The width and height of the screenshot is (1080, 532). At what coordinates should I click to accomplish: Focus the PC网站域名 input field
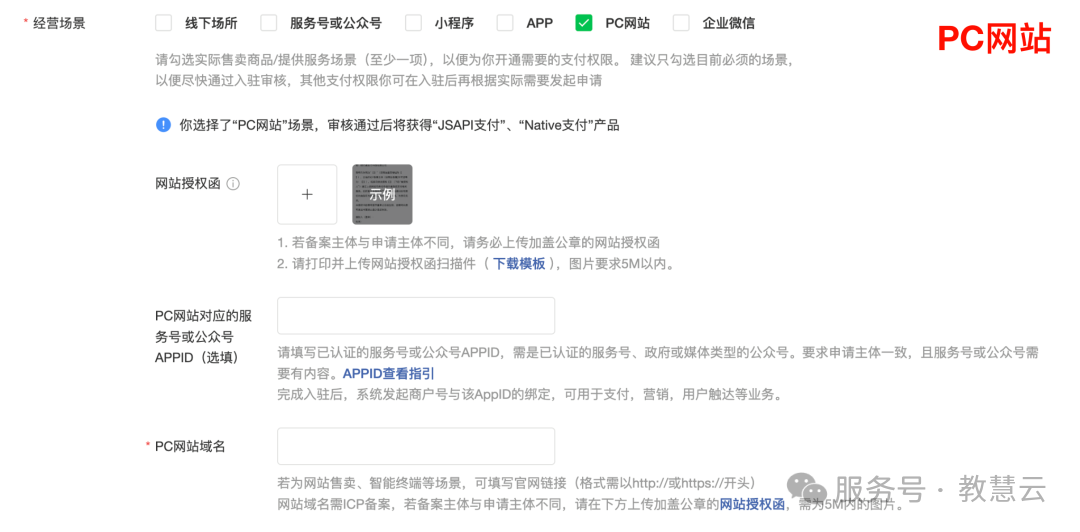pos(416,446)
